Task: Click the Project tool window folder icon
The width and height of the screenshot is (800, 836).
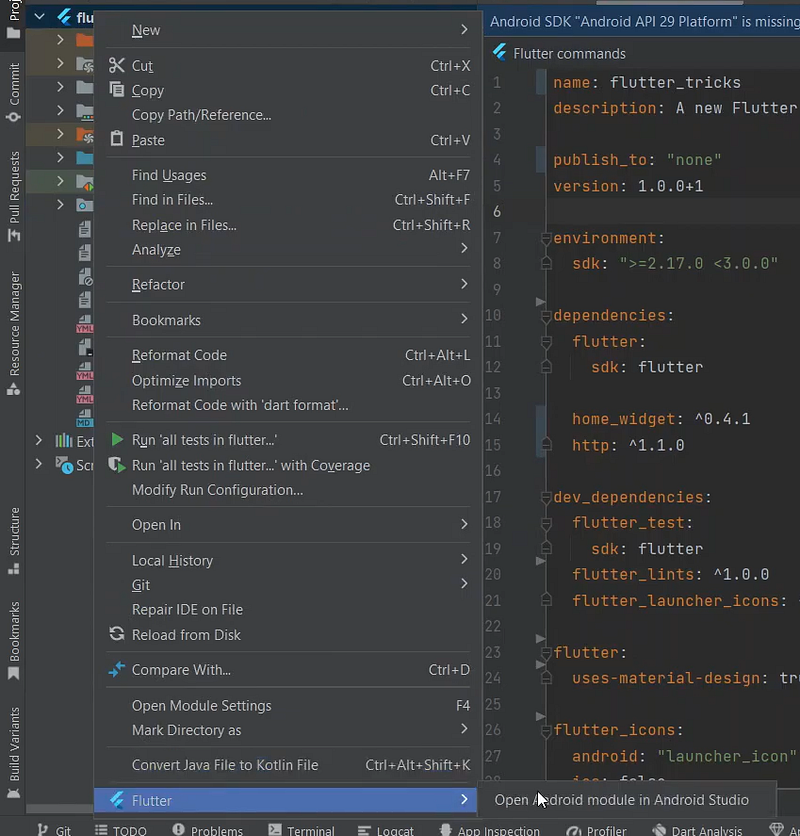Action: pyautogui.click(x=13, y=34)
